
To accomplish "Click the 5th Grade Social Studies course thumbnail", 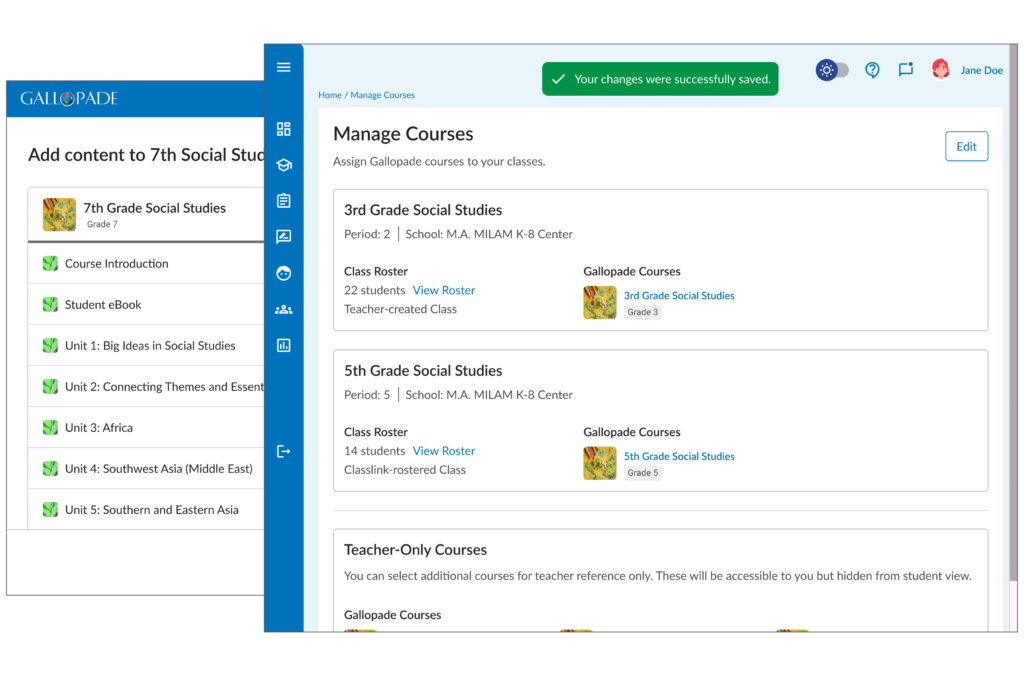I will [x=600, y=463].
